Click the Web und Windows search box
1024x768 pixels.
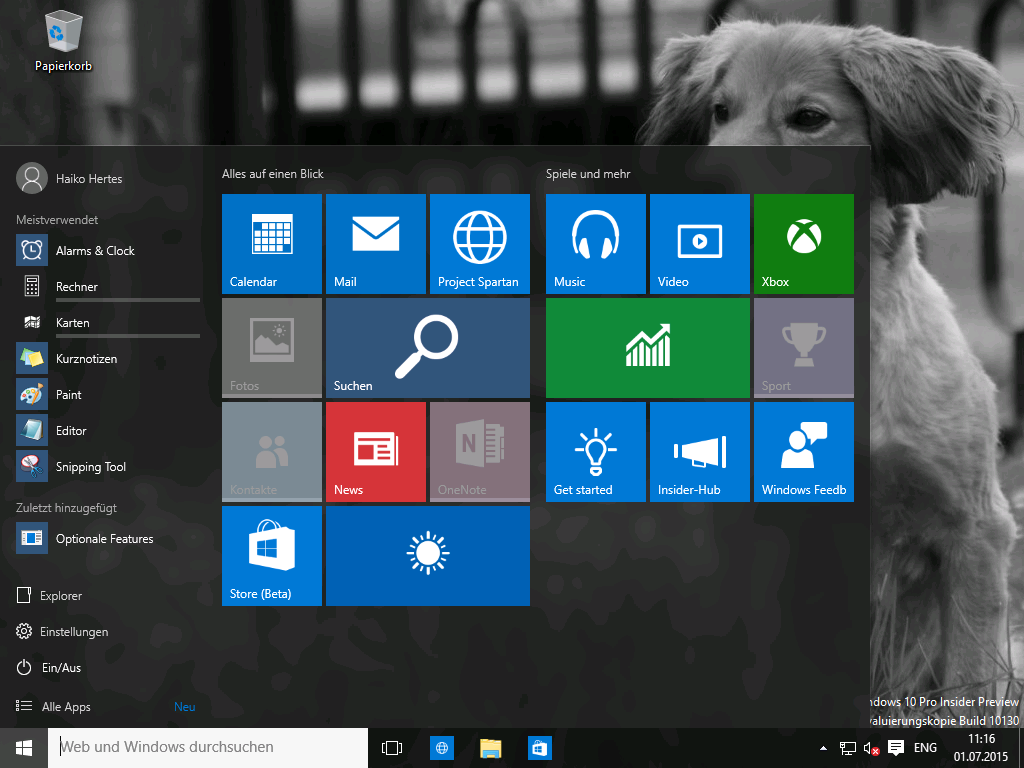click(x=208, y=748)
